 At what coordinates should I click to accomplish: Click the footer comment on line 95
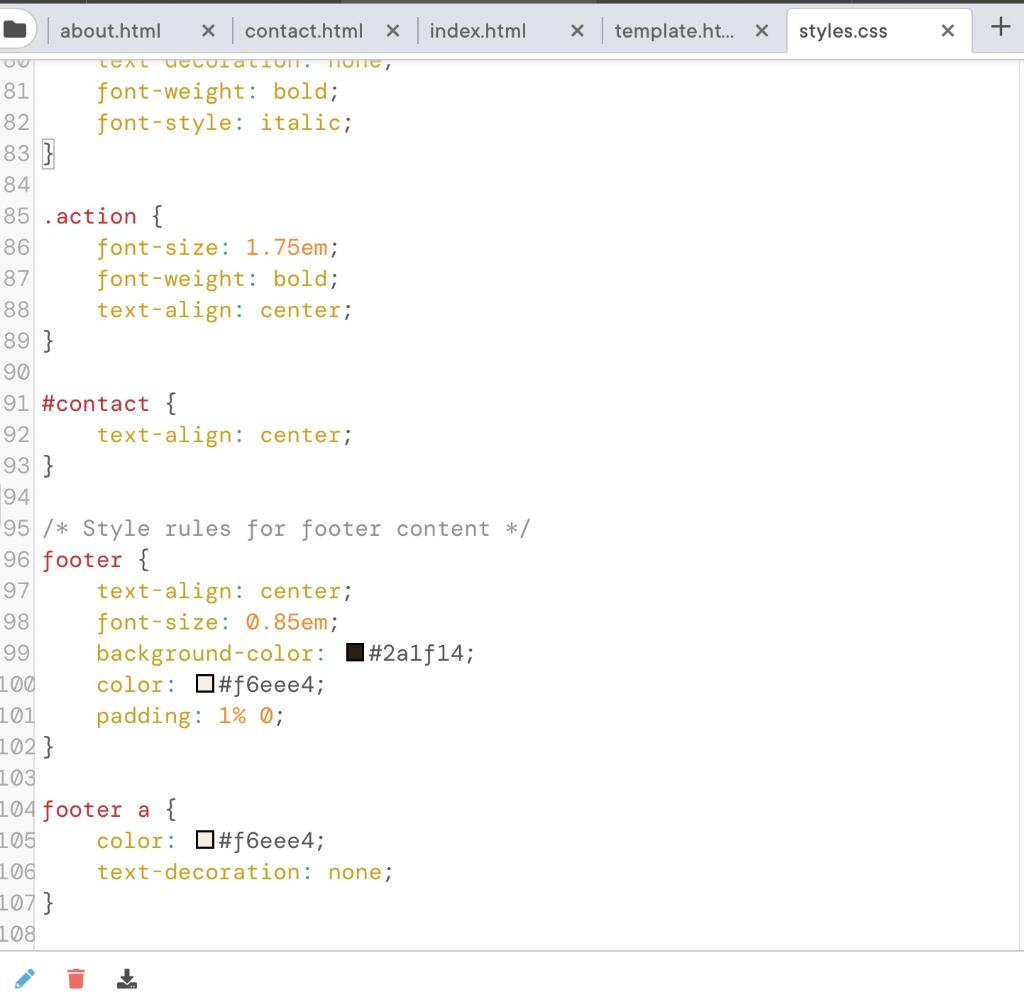(x=287, y=528)
